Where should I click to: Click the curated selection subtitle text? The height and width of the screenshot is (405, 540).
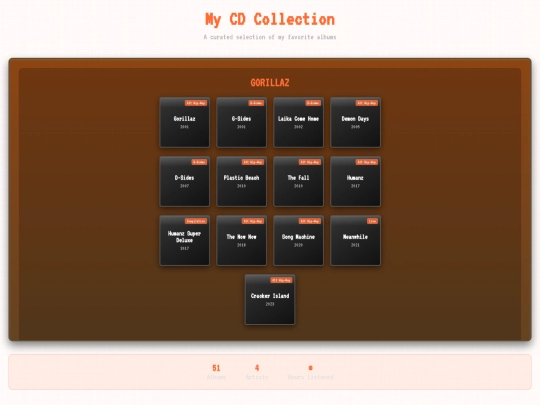click(270, 37)
